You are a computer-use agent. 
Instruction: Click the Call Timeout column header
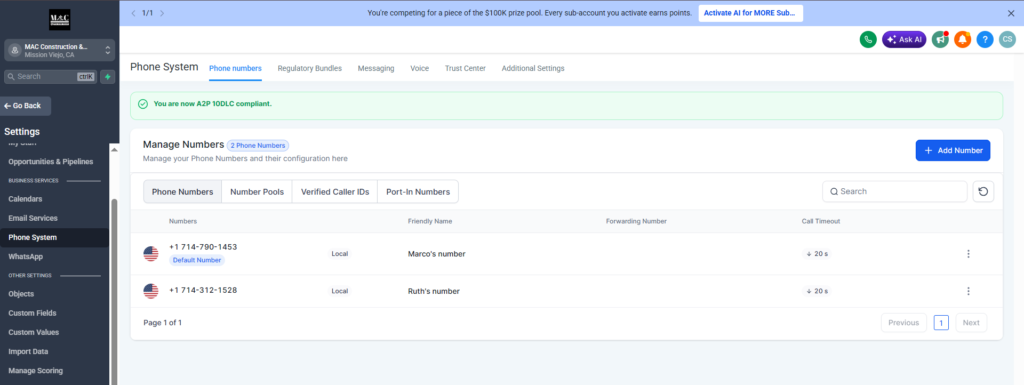[821, 221]
